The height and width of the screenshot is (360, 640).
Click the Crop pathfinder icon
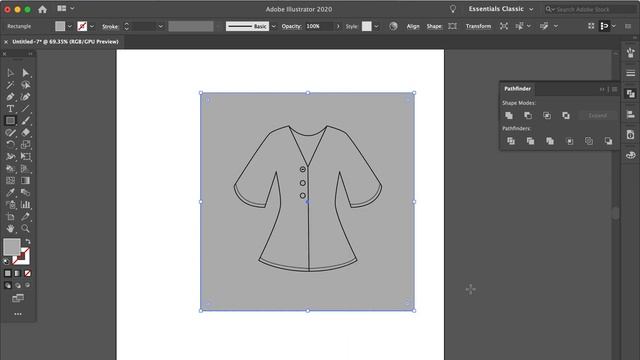(x=569, y=141)
